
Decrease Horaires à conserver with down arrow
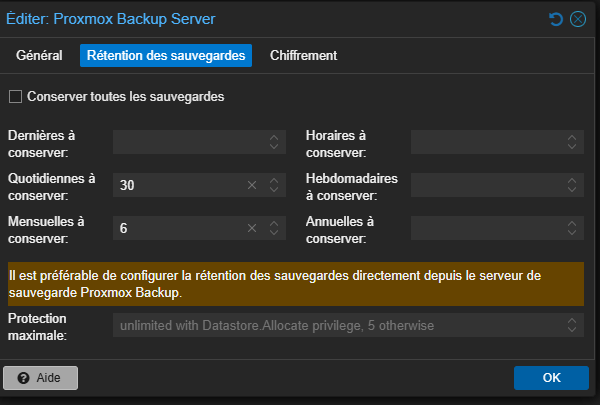click(x=572, y=147)
